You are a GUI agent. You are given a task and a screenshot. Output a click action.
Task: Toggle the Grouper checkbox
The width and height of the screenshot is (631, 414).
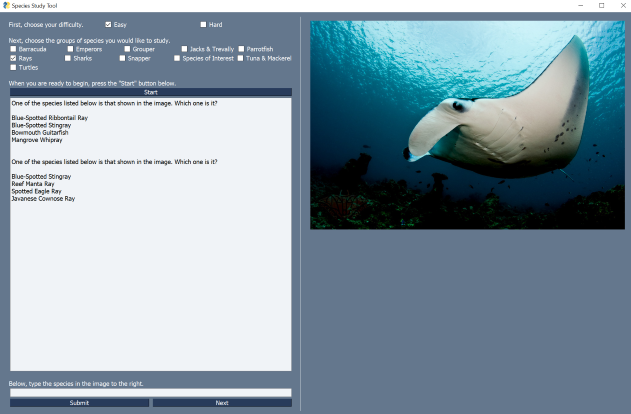127,49
